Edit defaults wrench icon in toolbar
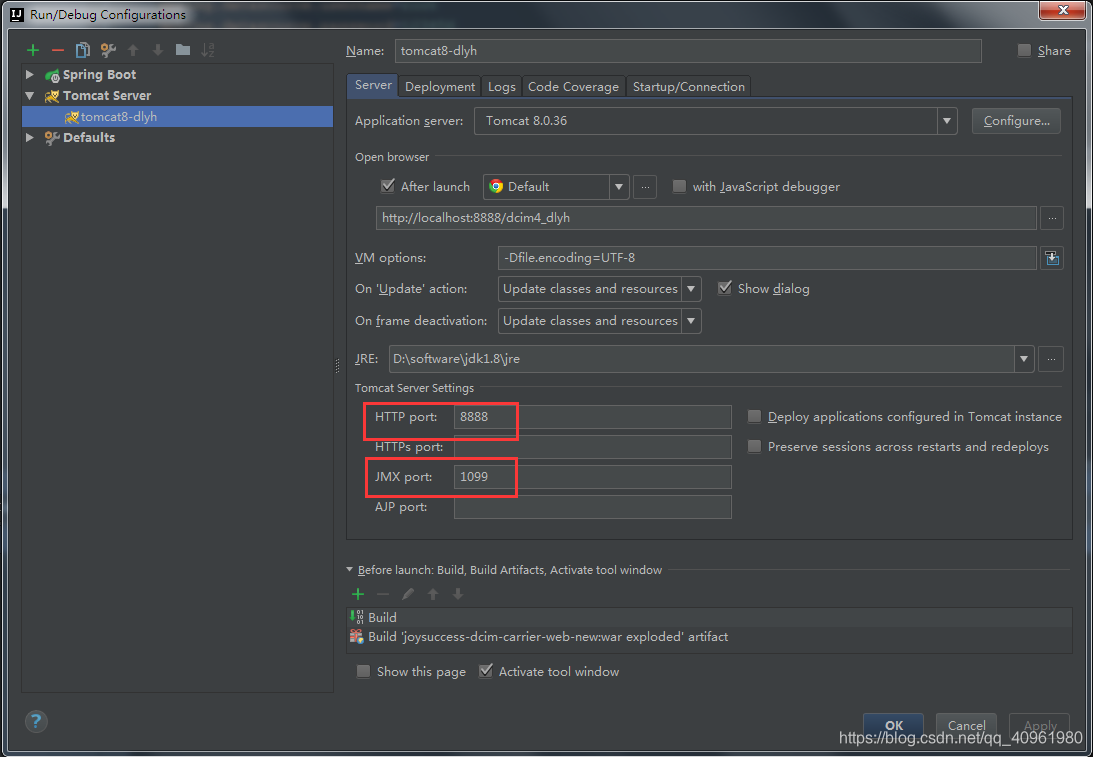The height and width of the screenshot is (757, 1093). click(x=108, y=50)
